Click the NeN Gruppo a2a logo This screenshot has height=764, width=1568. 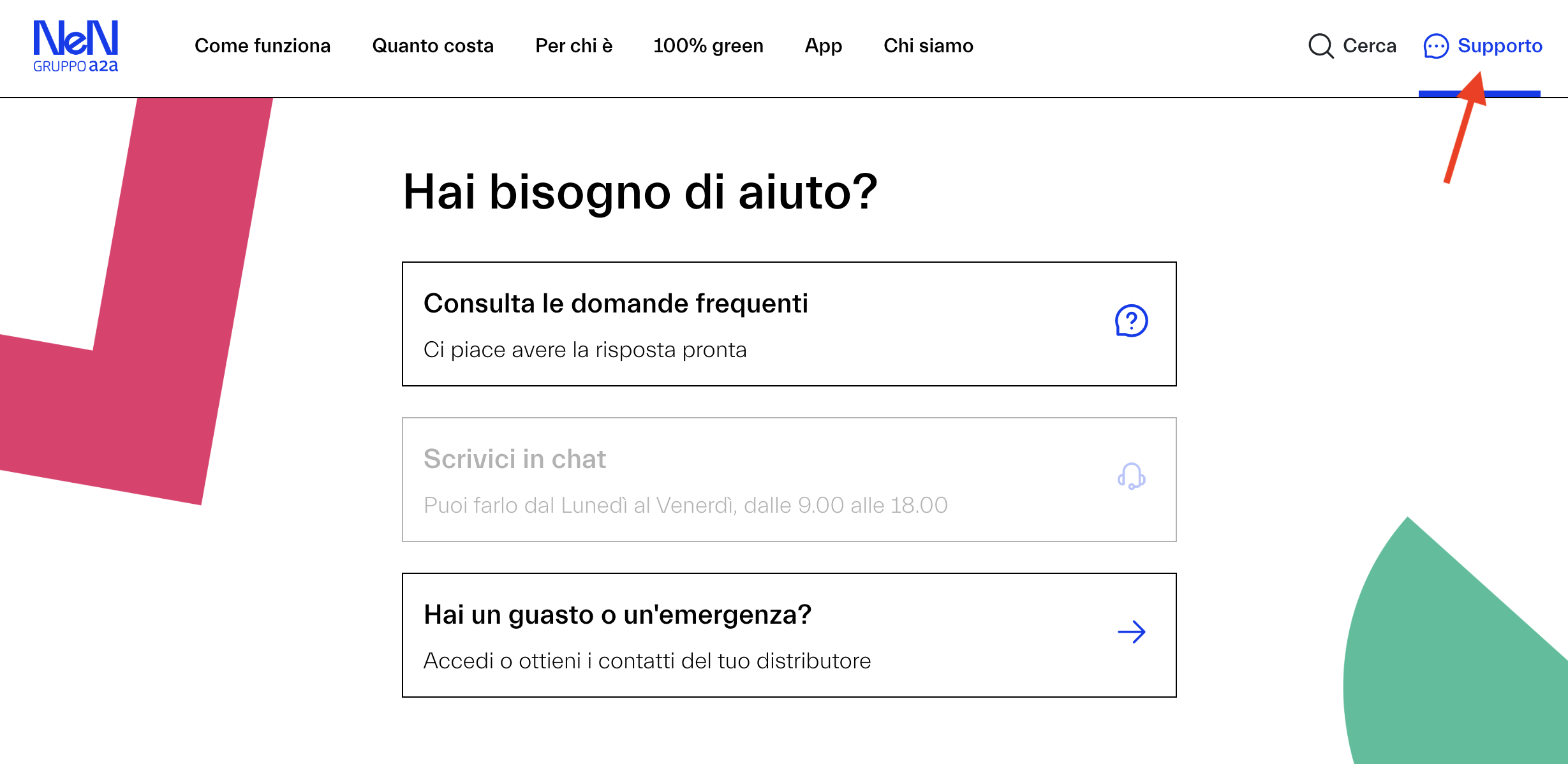[x=75, y=46]
